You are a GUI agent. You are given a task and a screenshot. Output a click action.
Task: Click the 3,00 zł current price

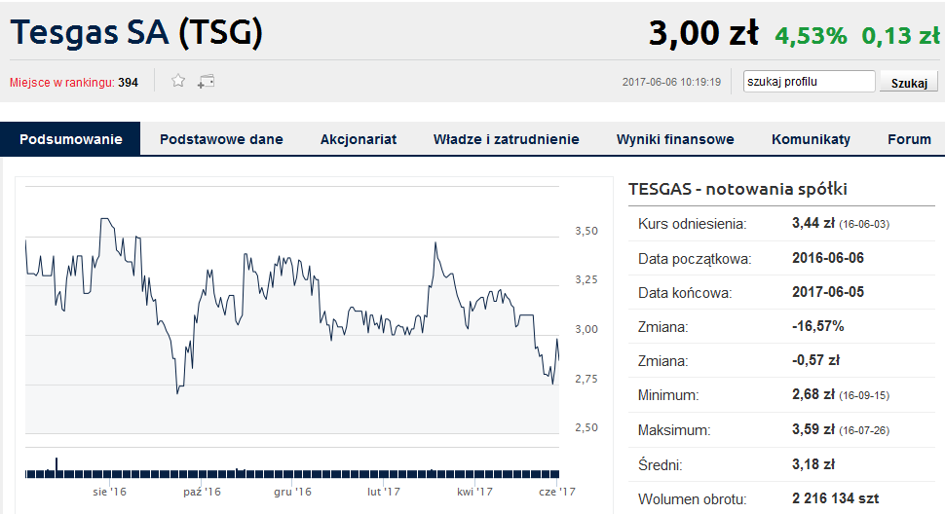pyautogui.click(x=702, y=33)
